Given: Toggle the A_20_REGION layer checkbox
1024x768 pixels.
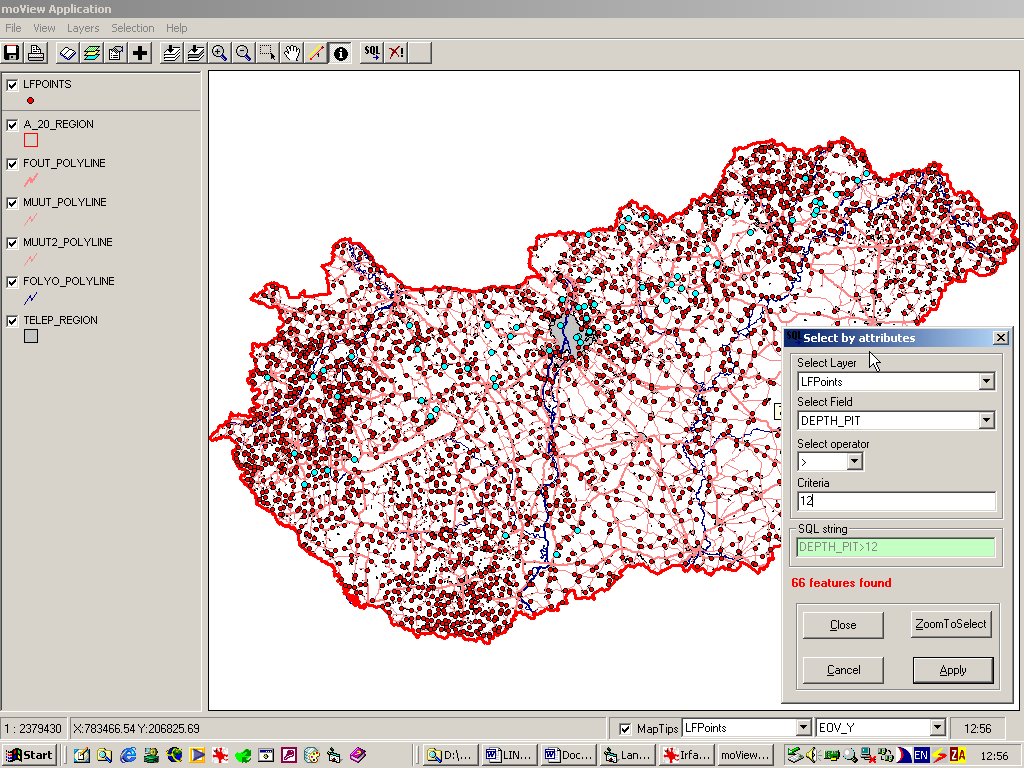Looking at the screenshot, I should (x=12, y=125).
